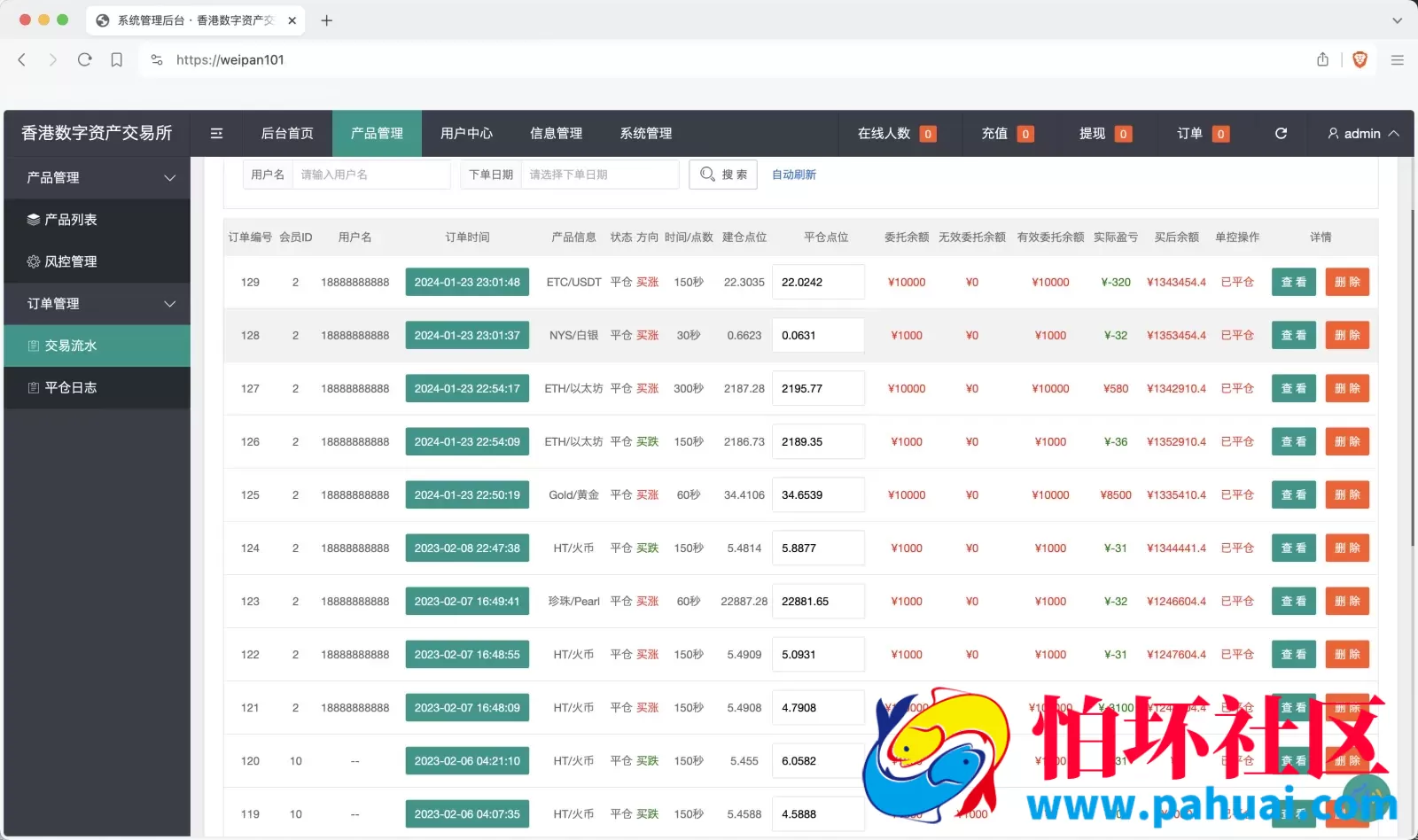Viewport: 1418px width, 840px height.
Task: Open the admin dropdown menu arrow
Action: (x=1394, y=133)
